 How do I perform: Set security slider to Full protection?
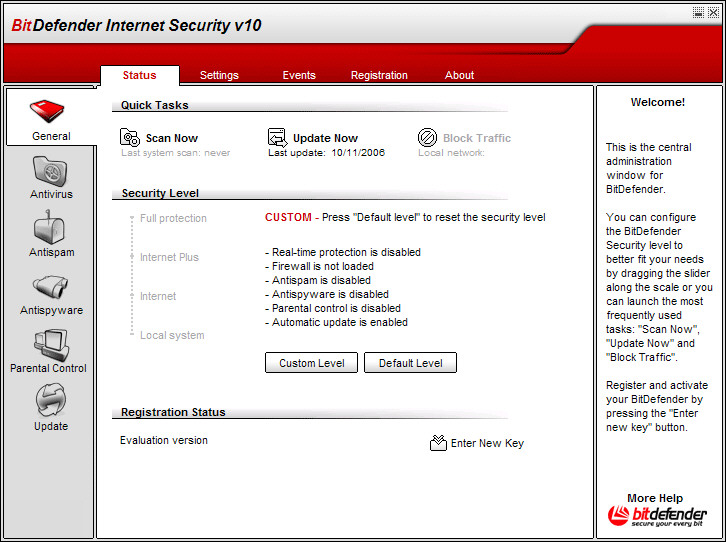(173, 218)
